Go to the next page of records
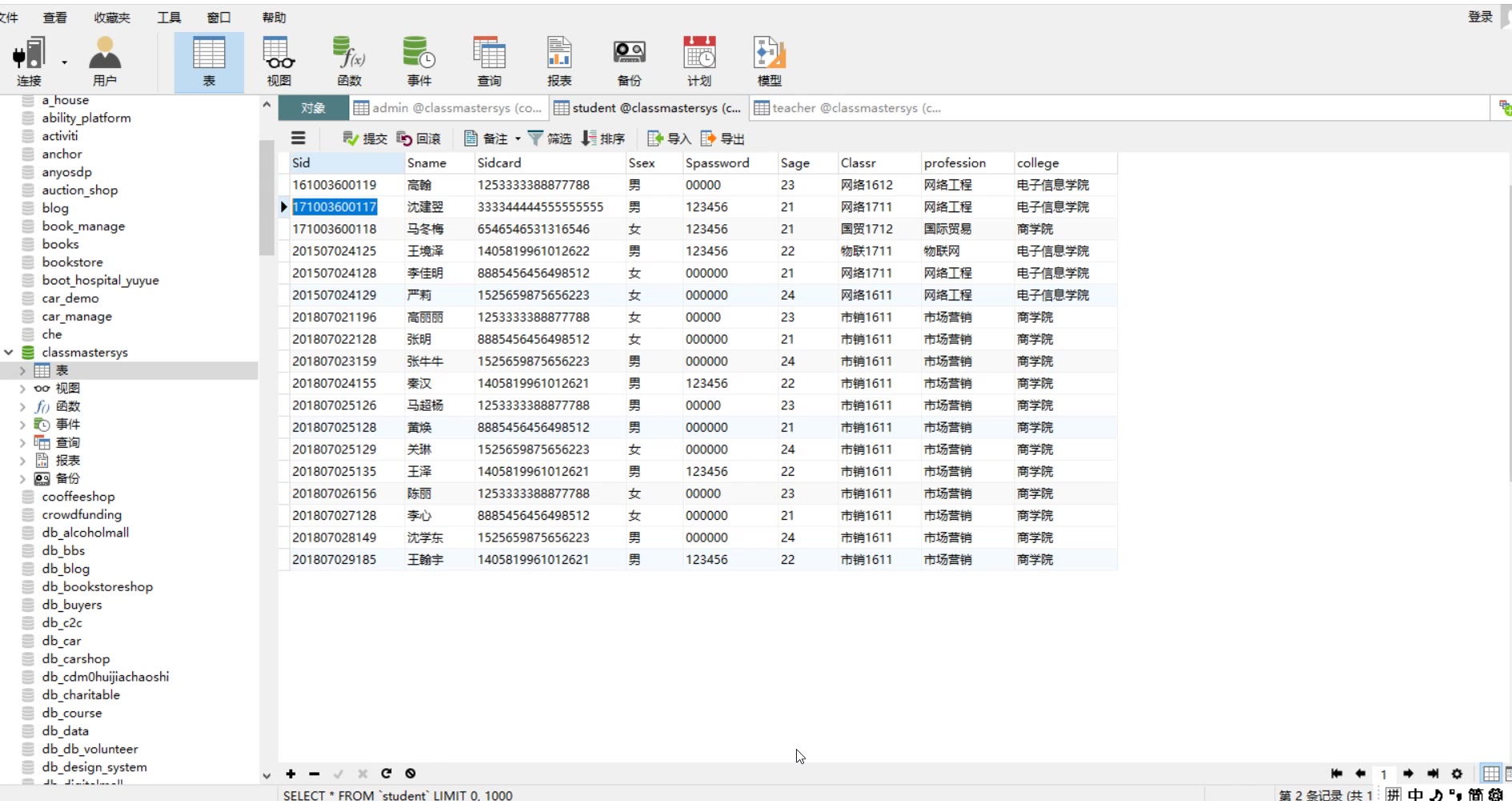This screenshot has width=1512, height=801. pyautogui.click(x=1408, y=774)
